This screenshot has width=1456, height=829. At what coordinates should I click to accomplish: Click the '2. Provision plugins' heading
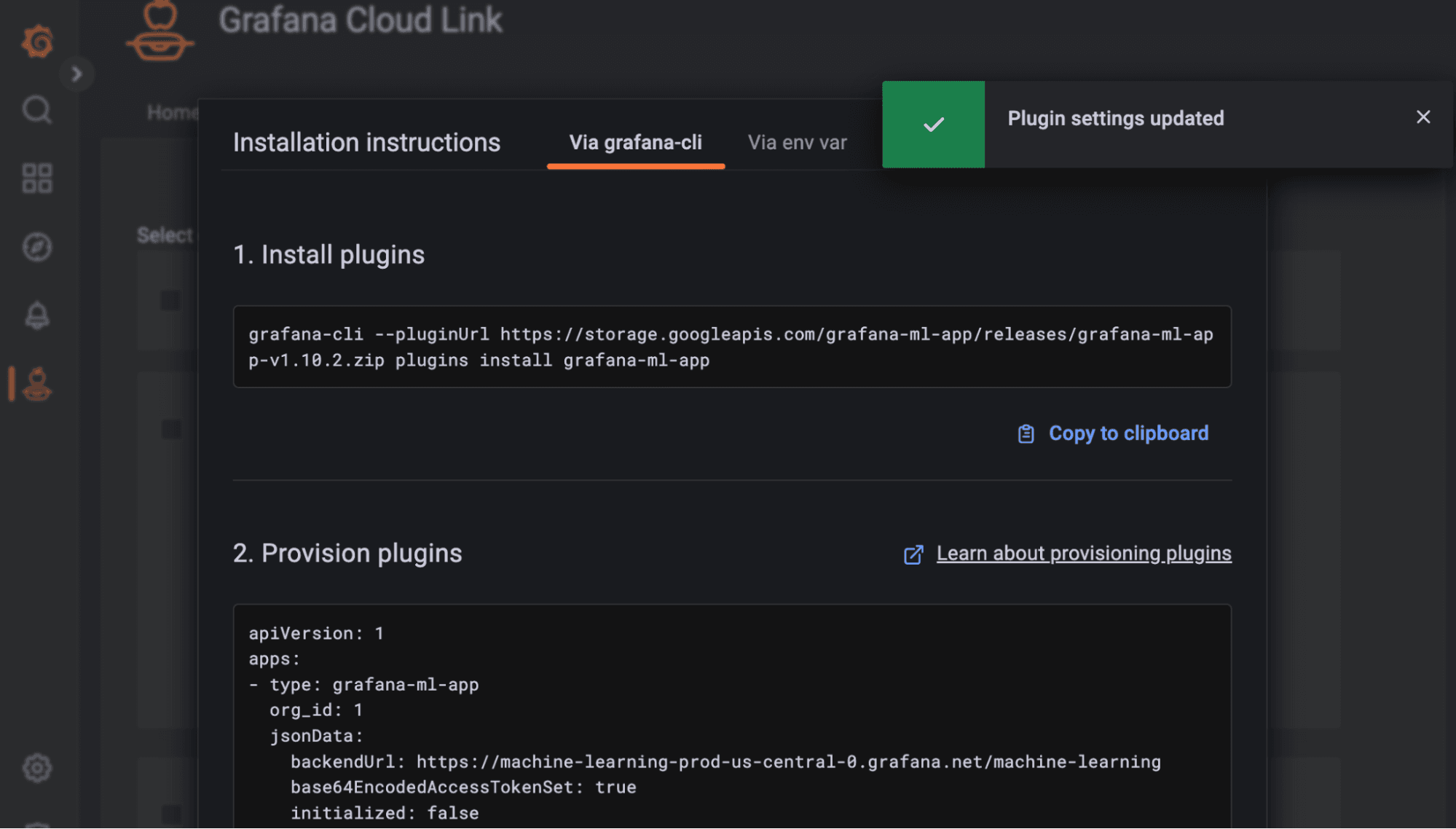pos(347,554)
